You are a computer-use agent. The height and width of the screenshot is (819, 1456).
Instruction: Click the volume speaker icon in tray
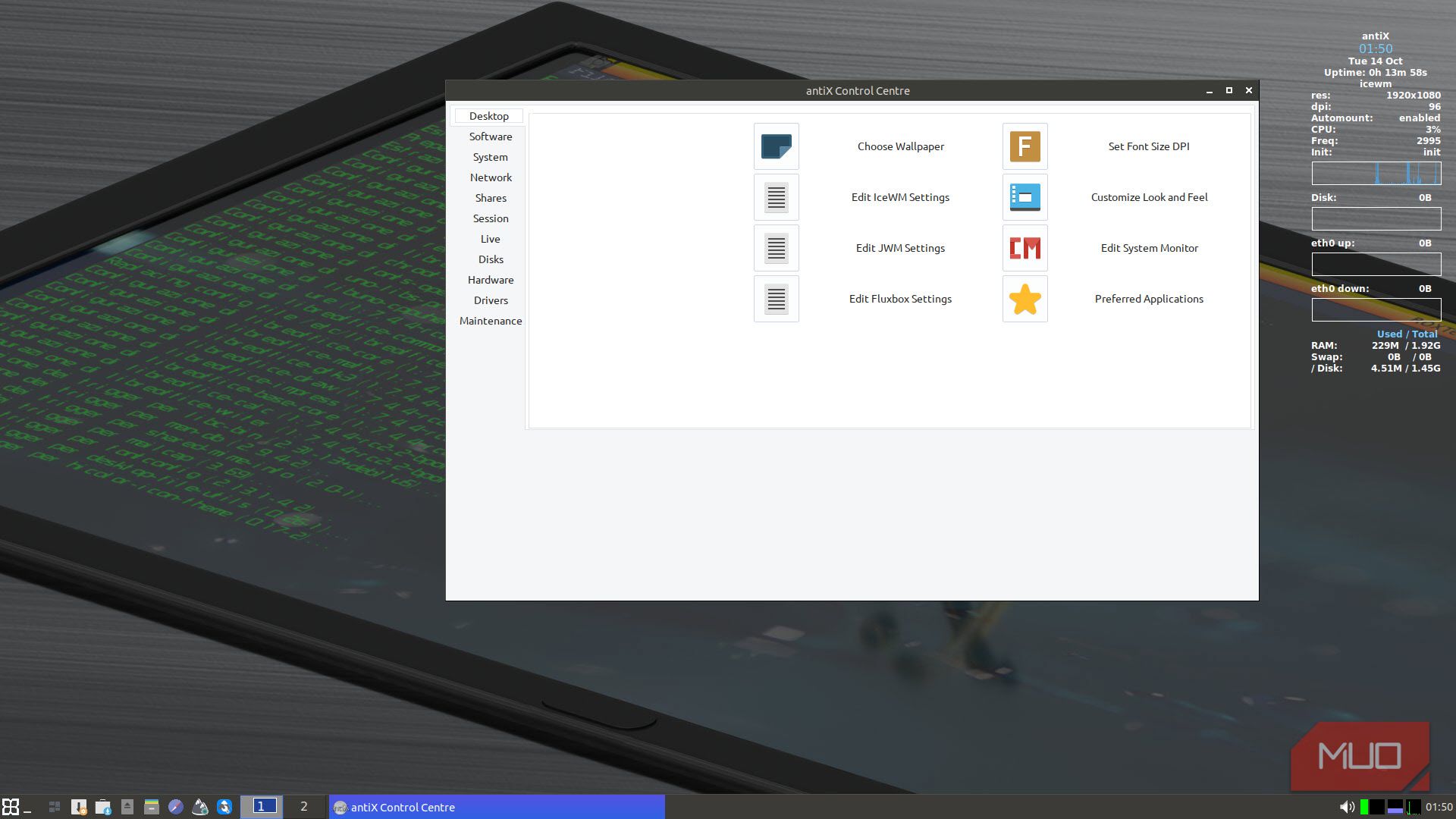pyautogui.click(x=1347, y=807)
